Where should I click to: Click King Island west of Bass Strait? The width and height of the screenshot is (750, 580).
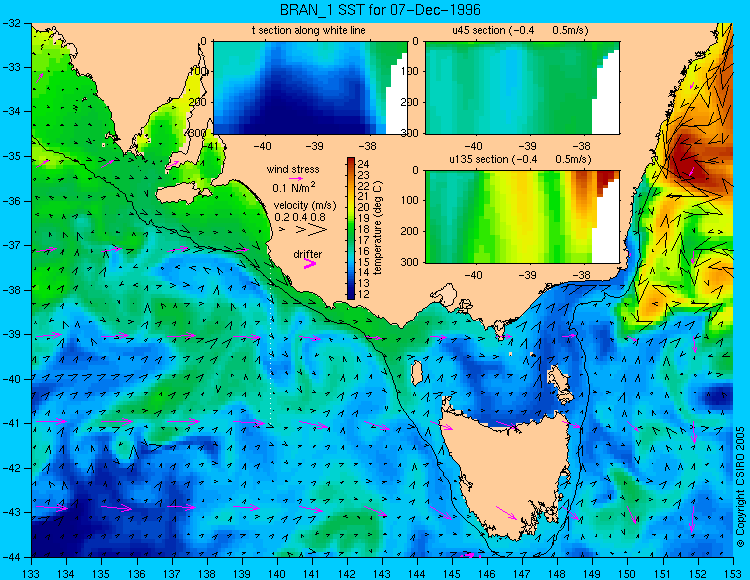(x=417, y=373)
